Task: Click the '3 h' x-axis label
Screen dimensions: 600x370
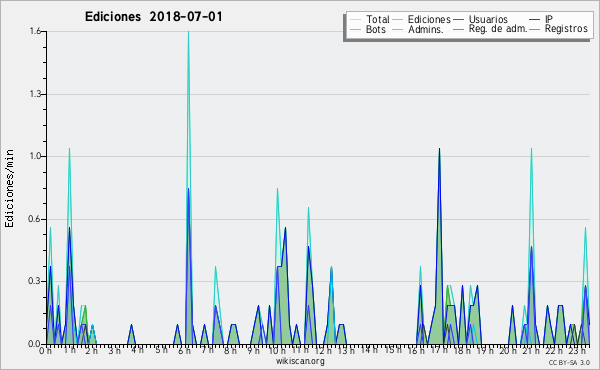Action: [114, 351]
